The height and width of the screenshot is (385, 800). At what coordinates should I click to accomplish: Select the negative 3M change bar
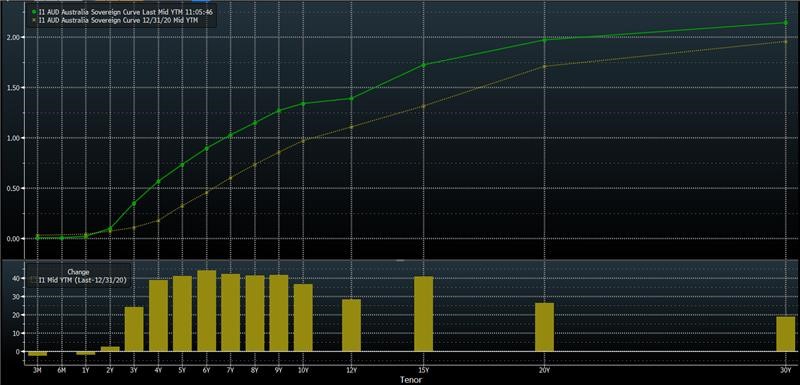point(37,353)
